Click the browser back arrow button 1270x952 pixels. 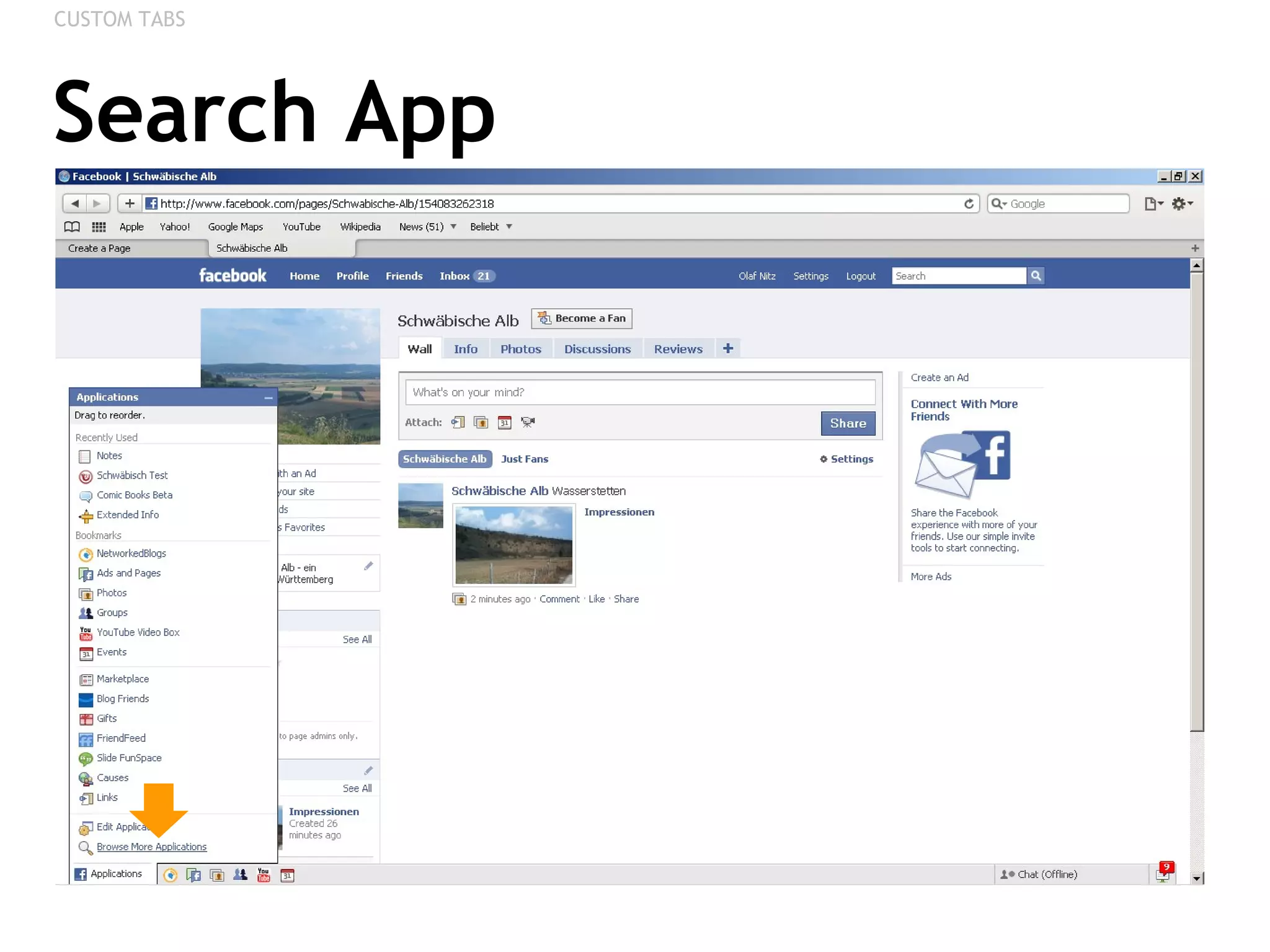point(75,203)
